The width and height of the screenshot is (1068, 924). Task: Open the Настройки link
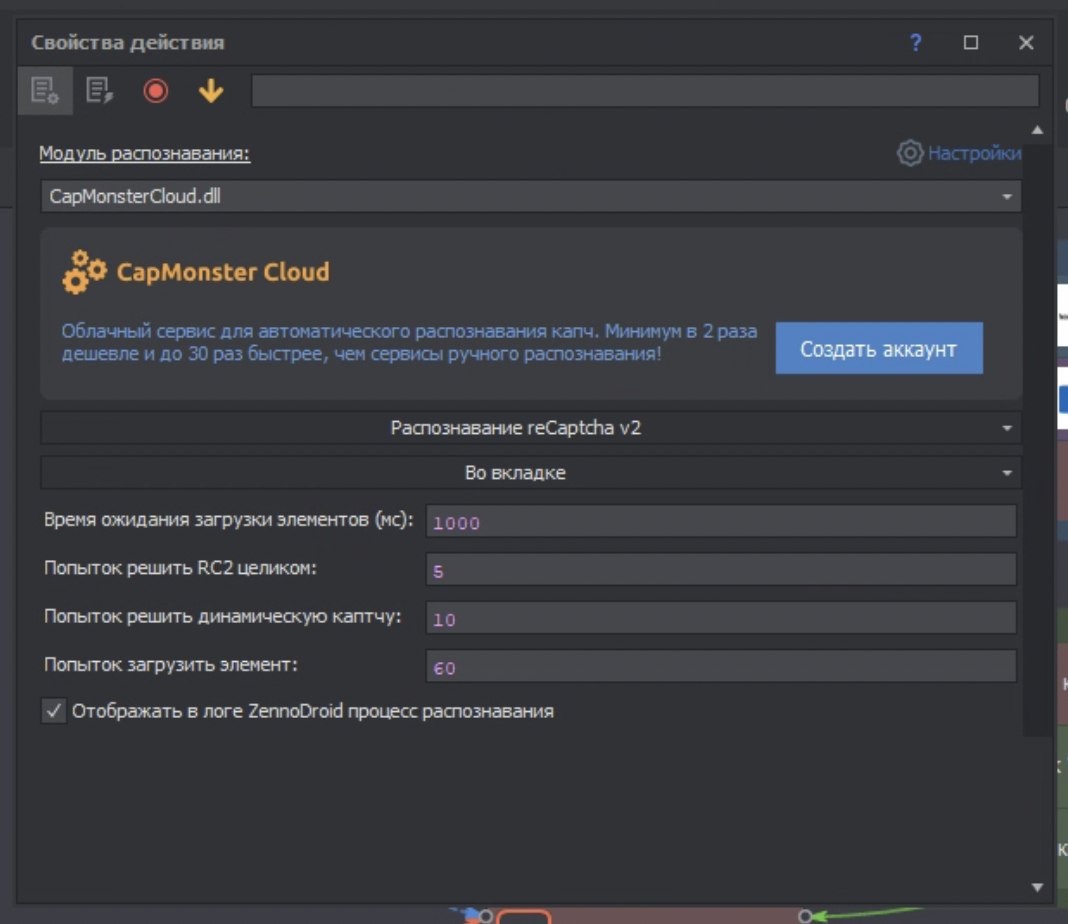tap(974, 153)
